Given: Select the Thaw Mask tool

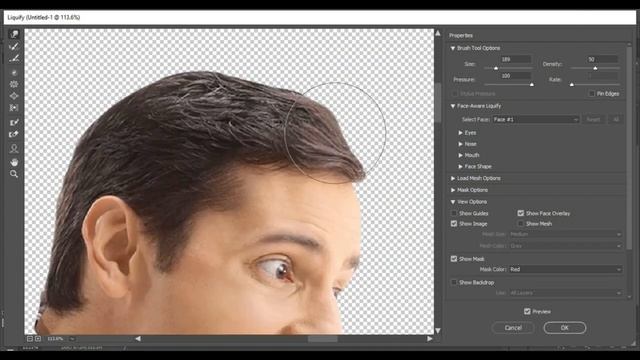Looking at the screenshot, I should click(14, 134).
